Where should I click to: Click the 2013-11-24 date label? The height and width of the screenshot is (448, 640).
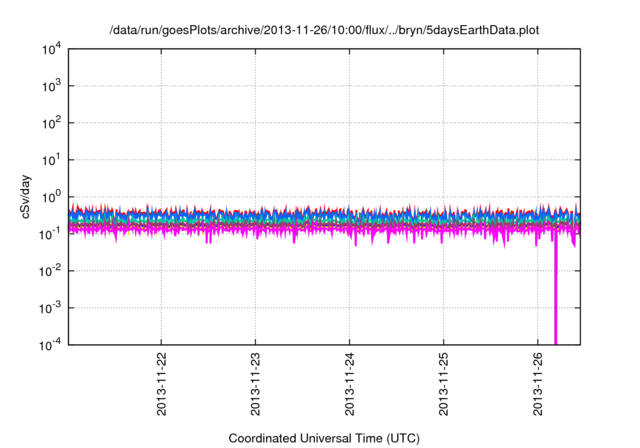click(x=349, y=384)
